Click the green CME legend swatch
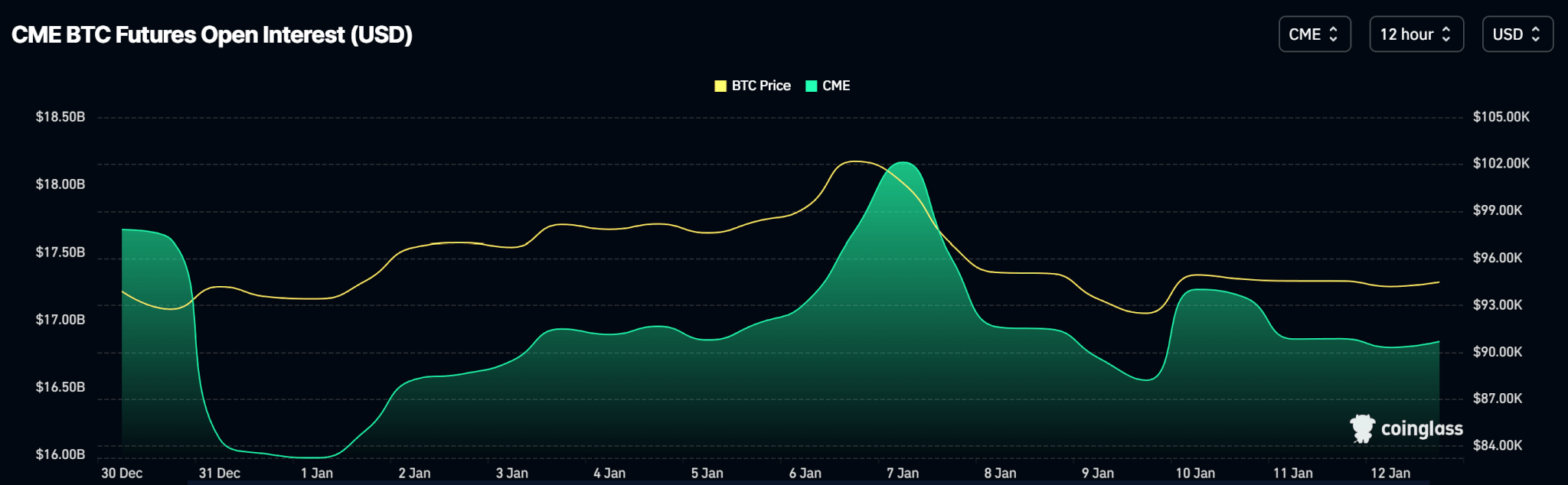This screenshot has height=485, width=1568. click(x=812, y=86)
